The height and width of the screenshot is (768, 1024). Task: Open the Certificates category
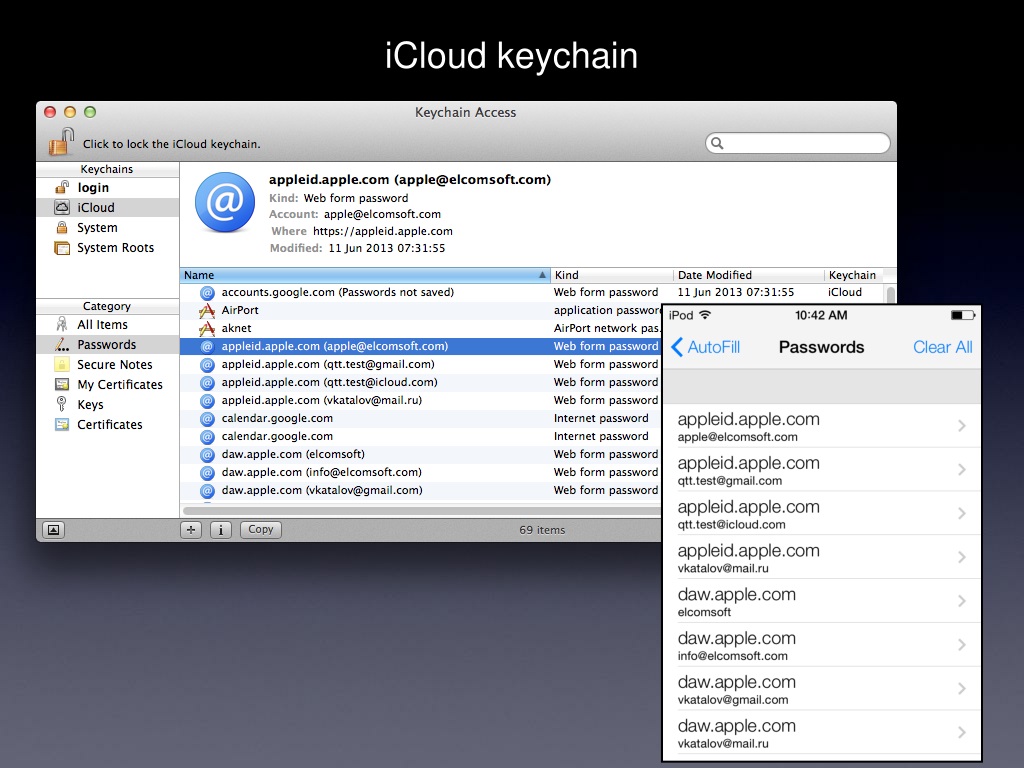[108, 424]
